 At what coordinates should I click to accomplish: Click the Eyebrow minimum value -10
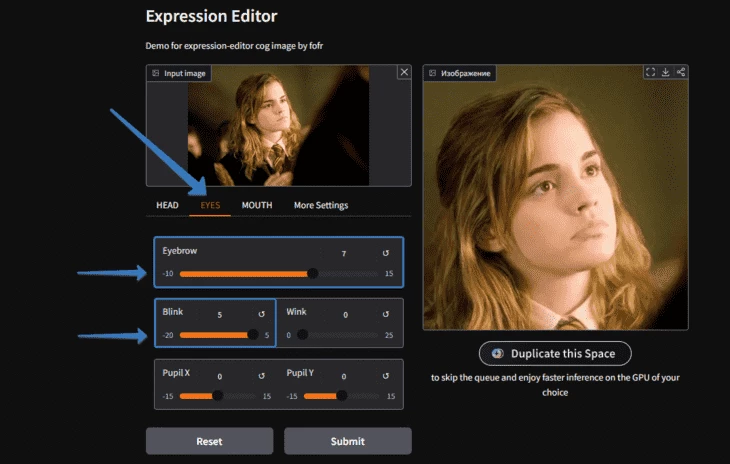pyautogui.click(x=168, y=274)
